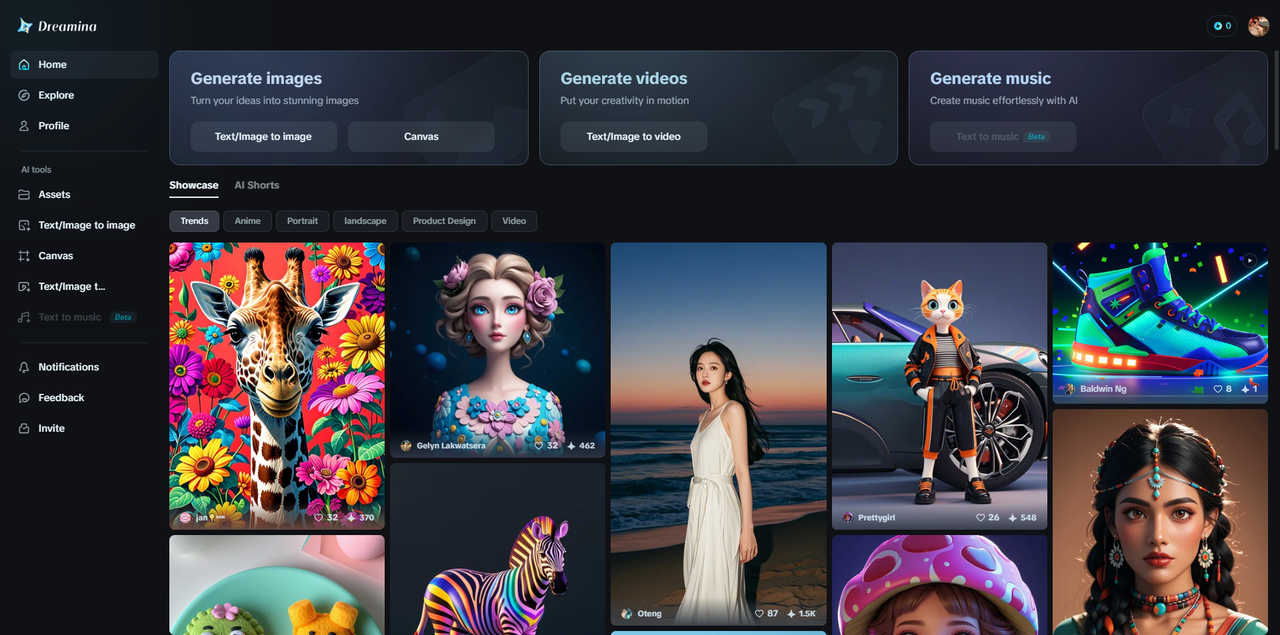
Task: Open the mushroom hat girl thumbnail
Action: 939,585
